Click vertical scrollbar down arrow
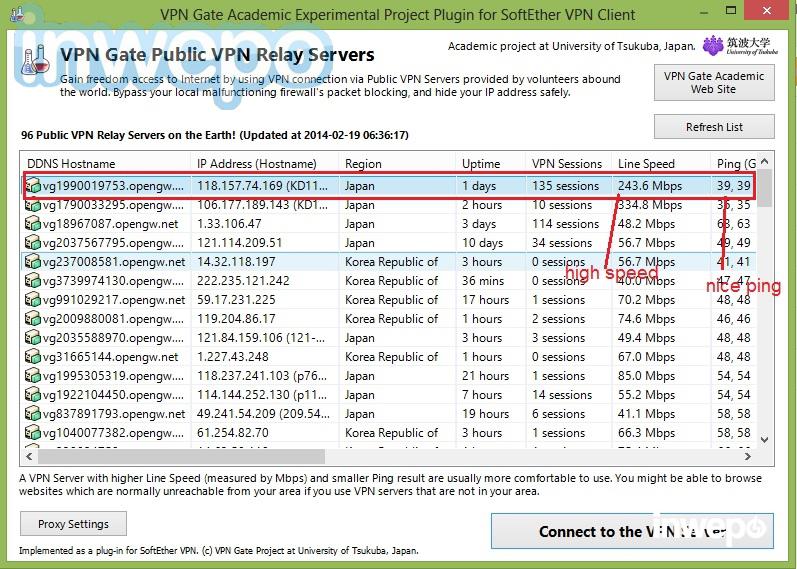The image size is (797, 569). [764, 439]
